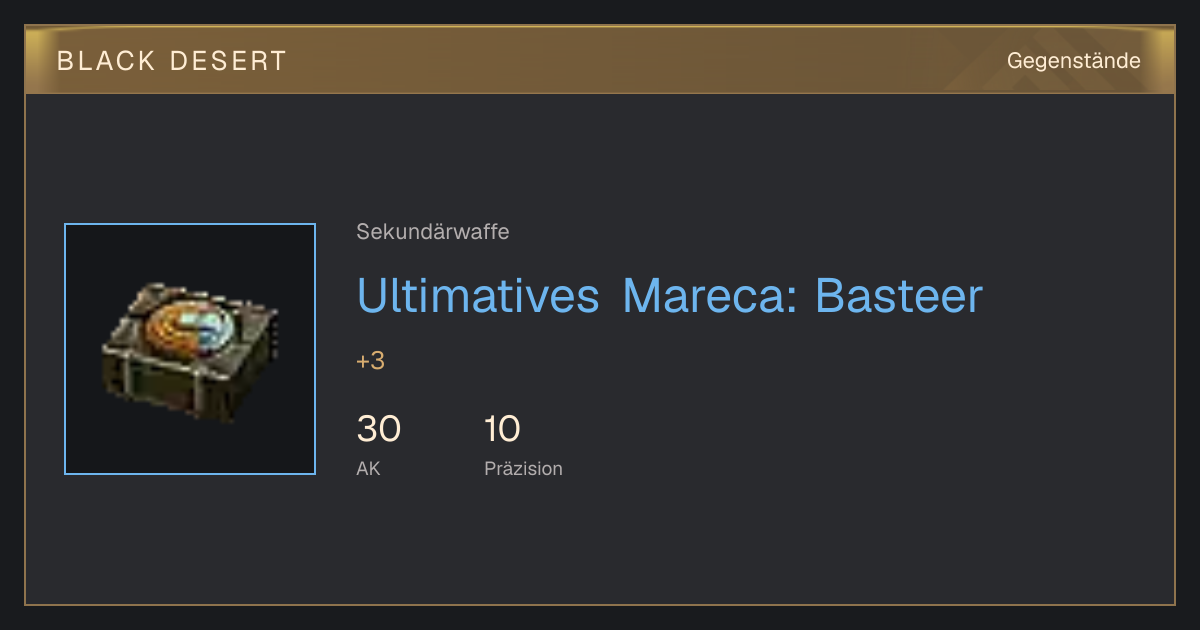Click the BLACK DESERT logo text
The height and width of the screenshot is (630, 1200).
click(x=172, y=61)
